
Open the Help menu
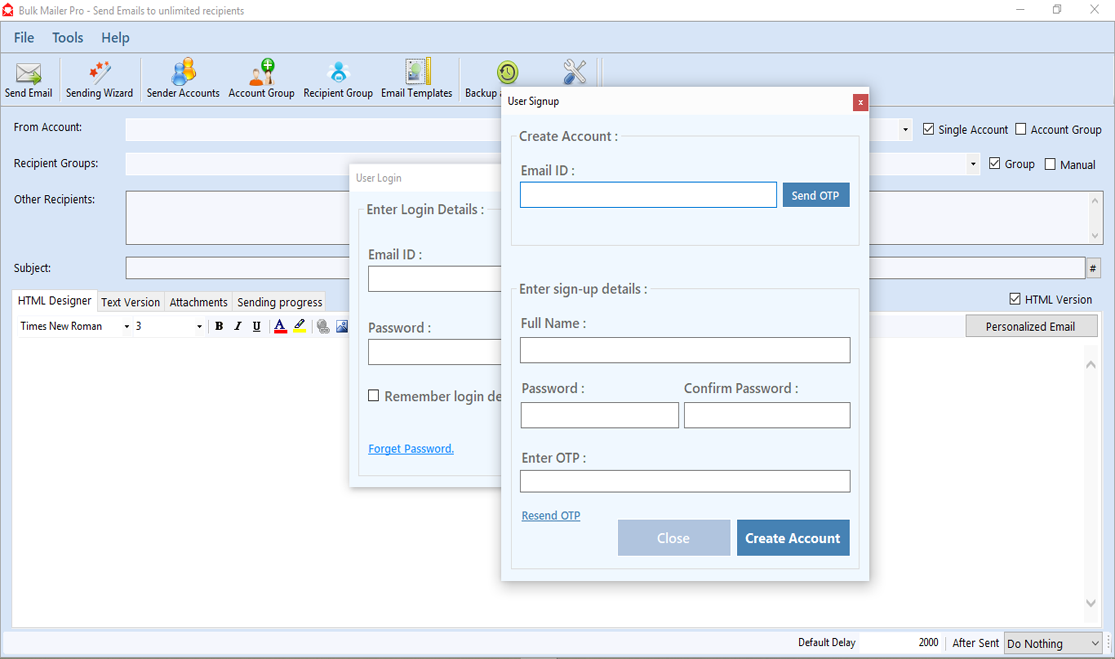(x=115, y=38)
